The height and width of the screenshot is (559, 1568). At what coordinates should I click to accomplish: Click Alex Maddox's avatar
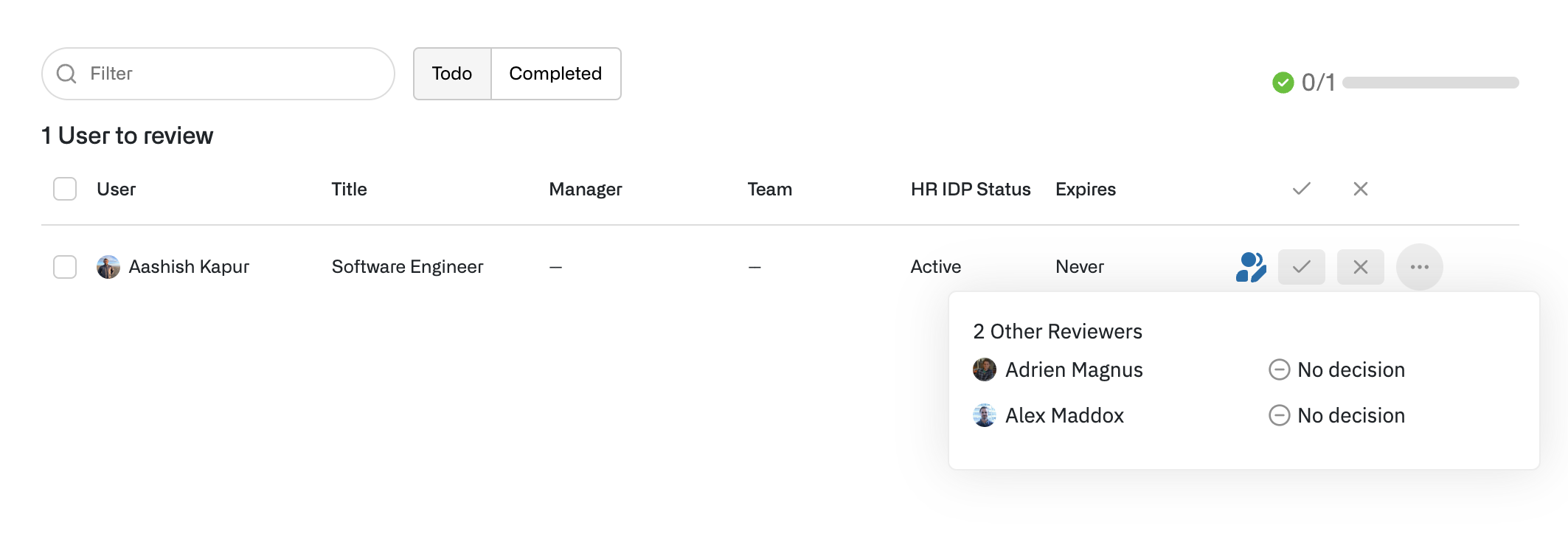[984, 415]
